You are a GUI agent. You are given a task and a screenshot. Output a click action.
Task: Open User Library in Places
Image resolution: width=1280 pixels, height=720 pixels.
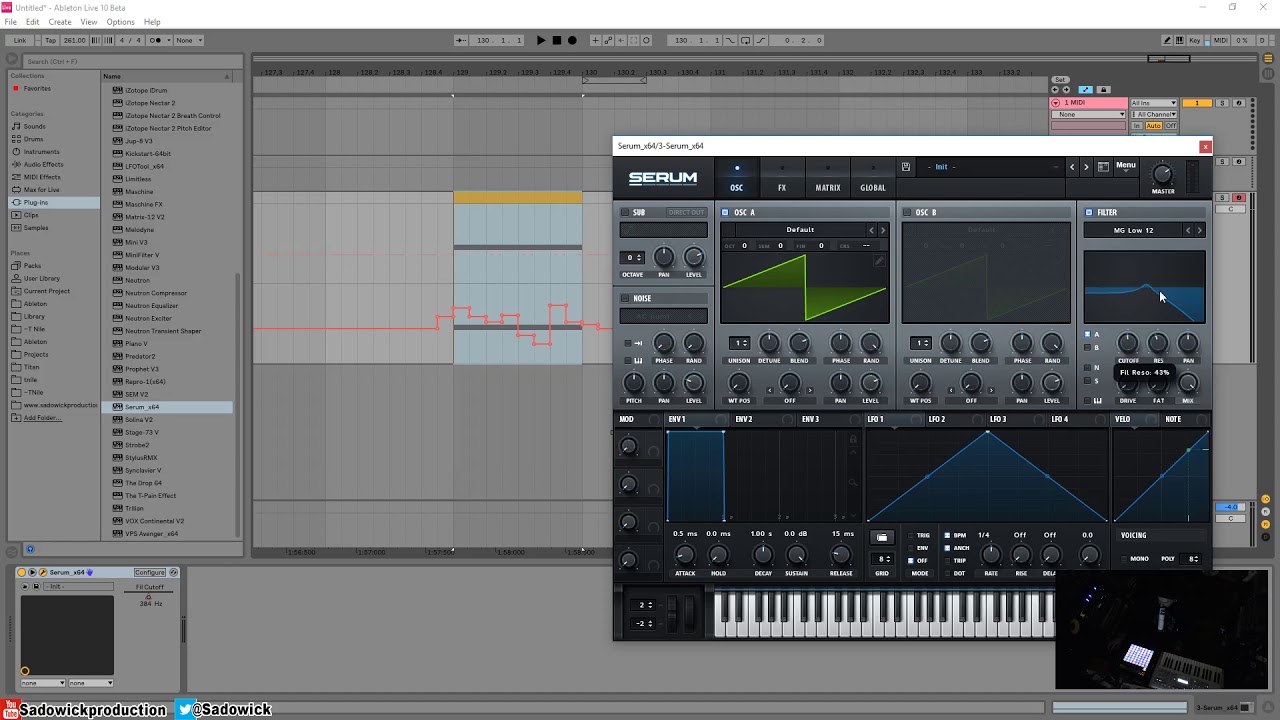(42, 278)
